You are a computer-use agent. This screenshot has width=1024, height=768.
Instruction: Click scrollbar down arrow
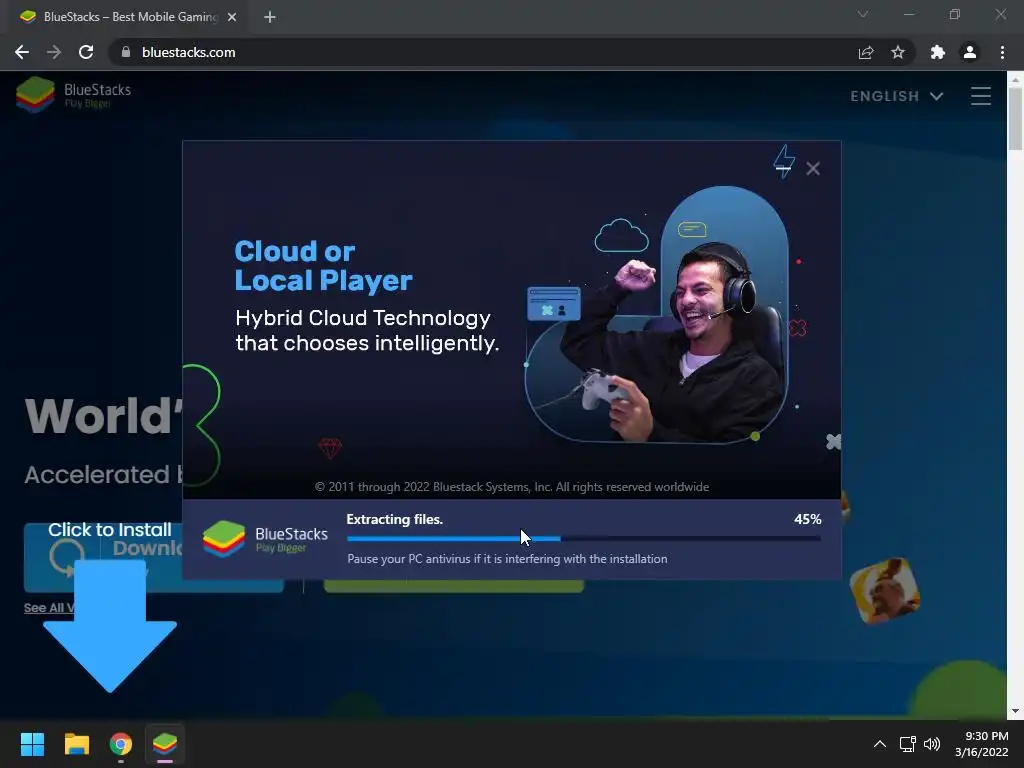coord(1015,711)
